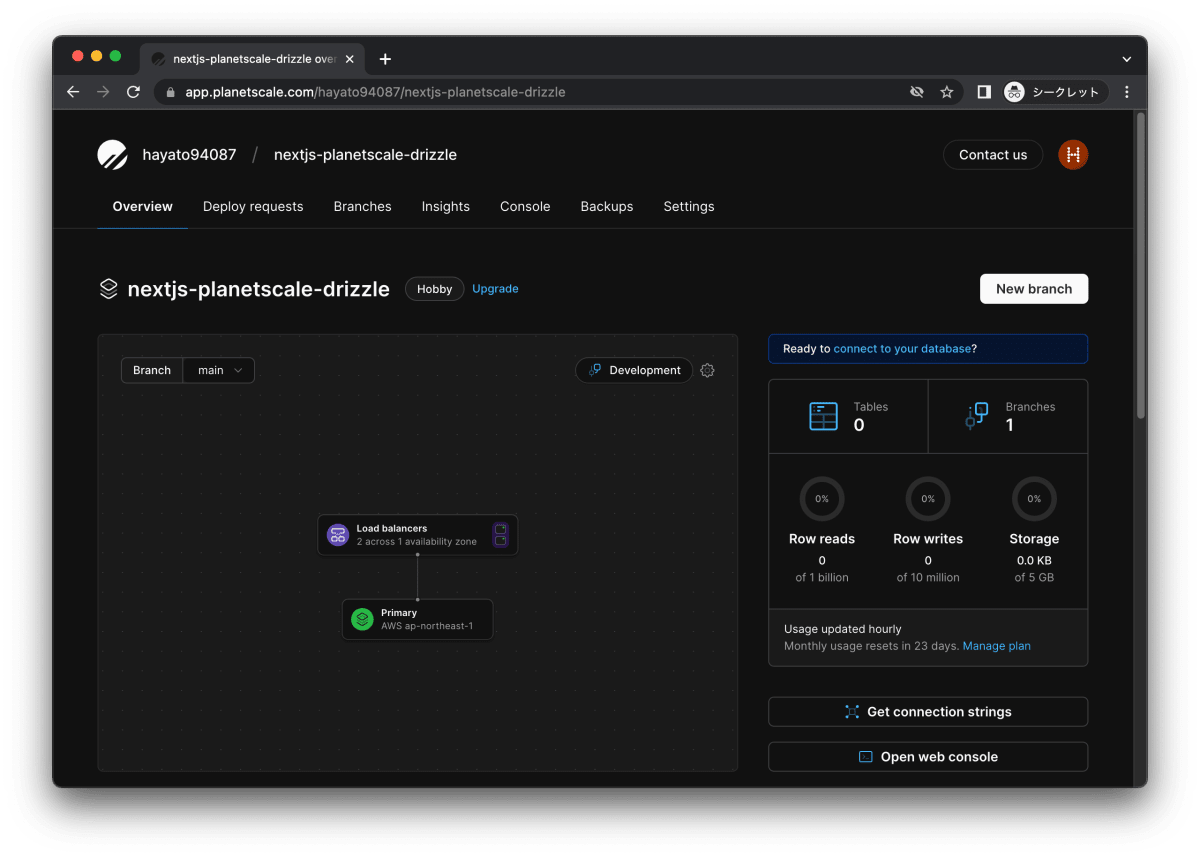Open the Deploy requests tab
This screenshot has width=1200, height=857.
pos(253,207)
